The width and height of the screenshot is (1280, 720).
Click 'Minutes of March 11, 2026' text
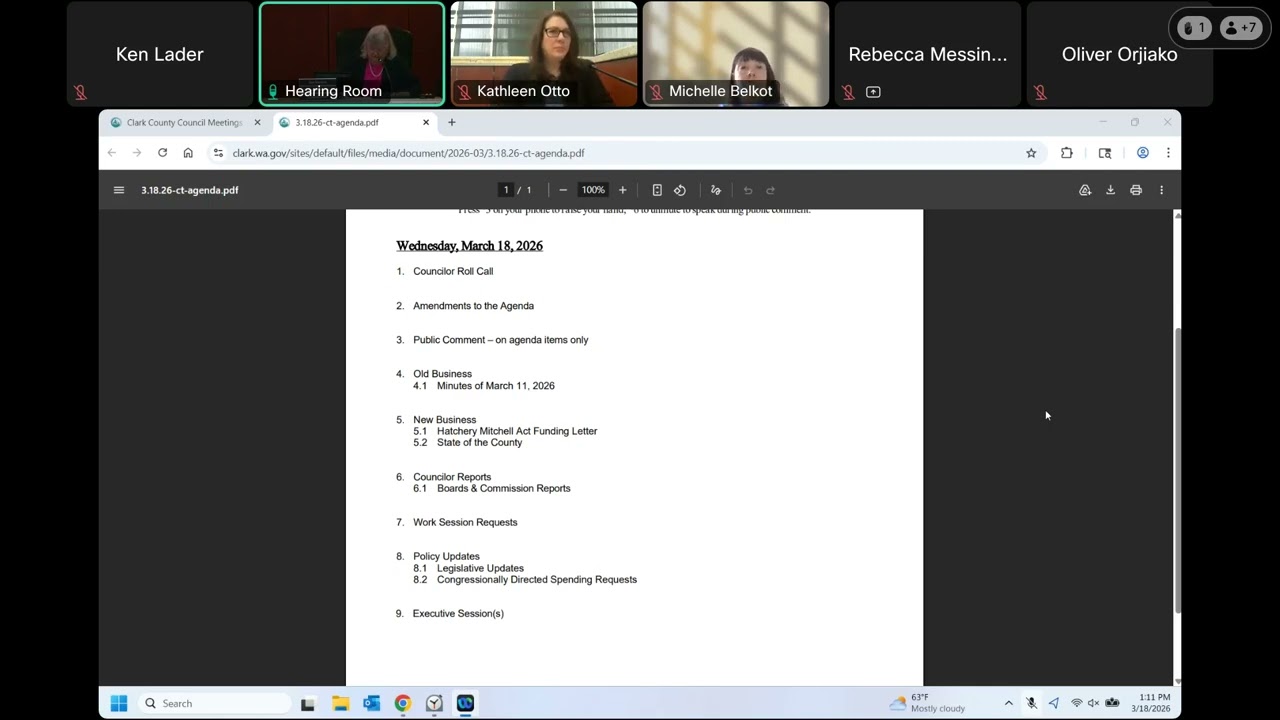point(496,386)
